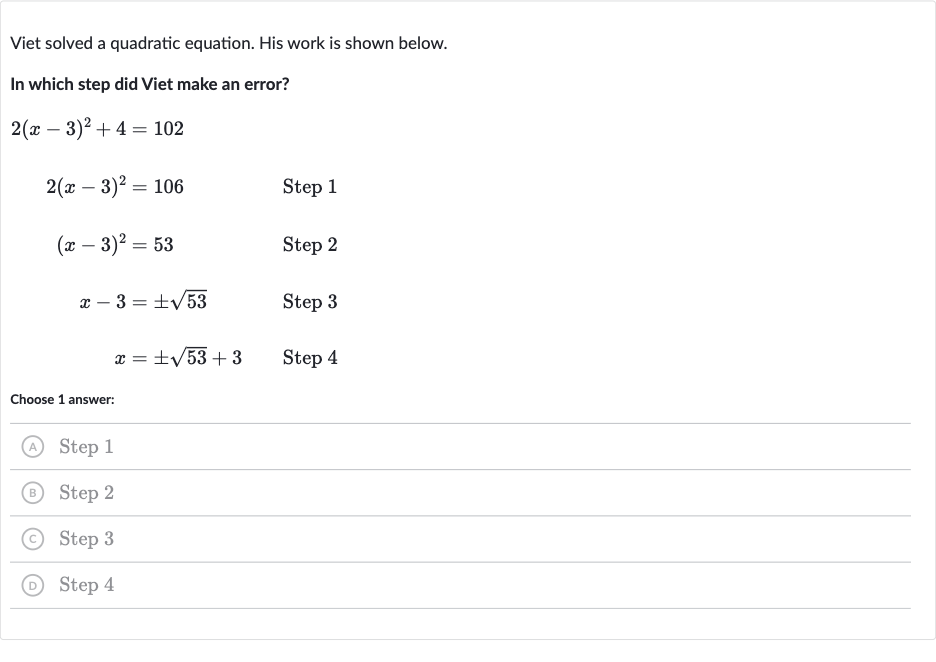Click the Step 3 label beside Viet's work

click(310, 301)
